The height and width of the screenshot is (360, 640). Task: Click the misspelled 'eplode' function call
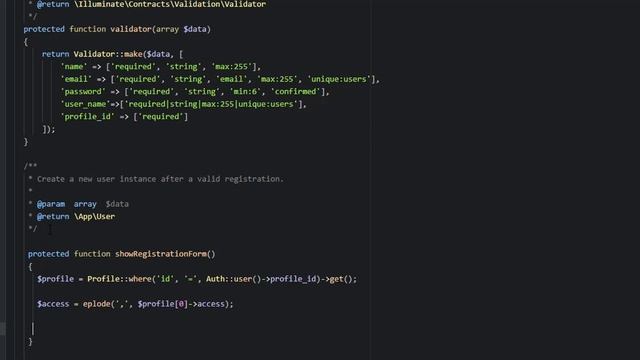(x=96, y=304)
